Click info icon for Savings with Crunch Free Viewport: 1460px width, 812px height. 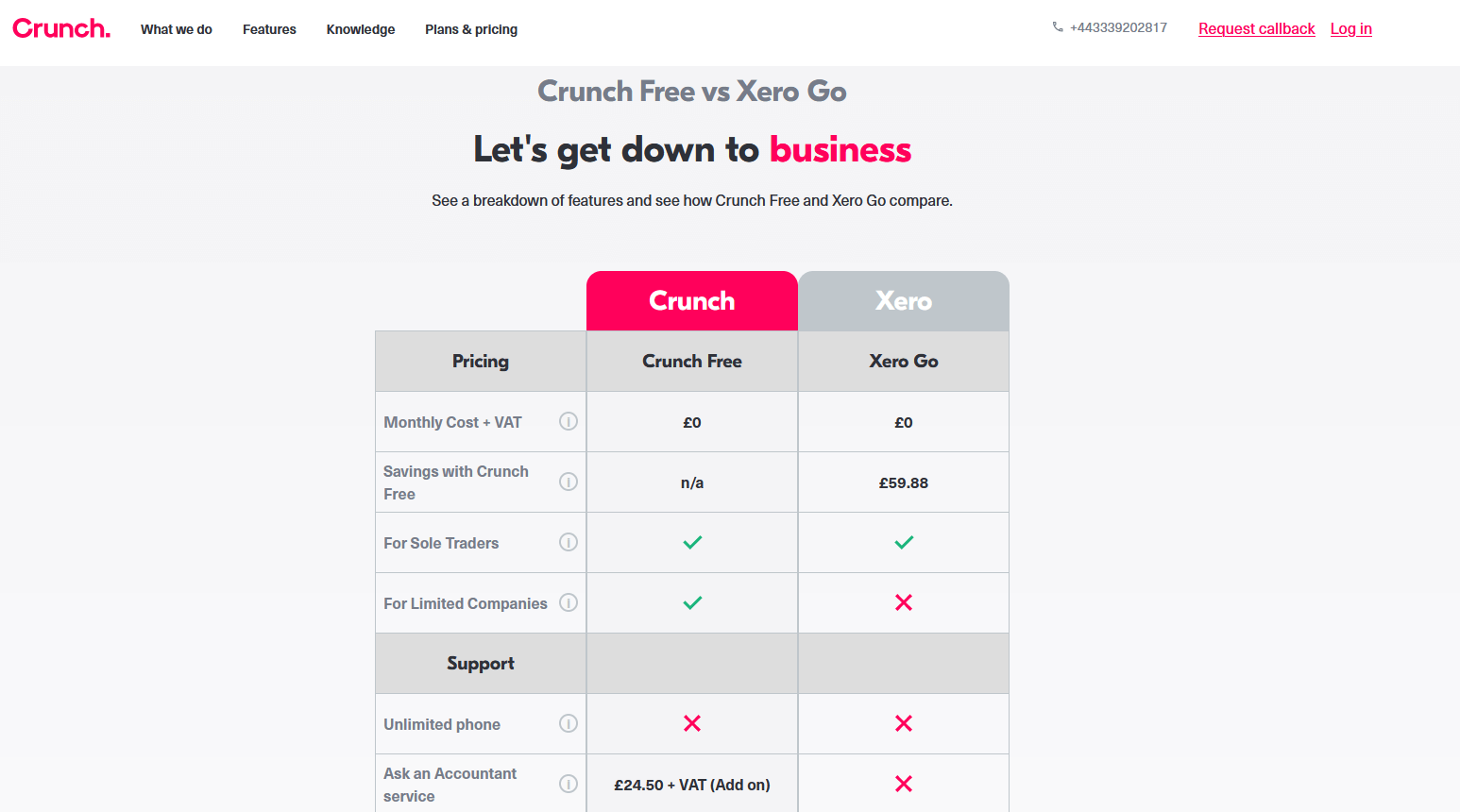click(x=569, y=482)
